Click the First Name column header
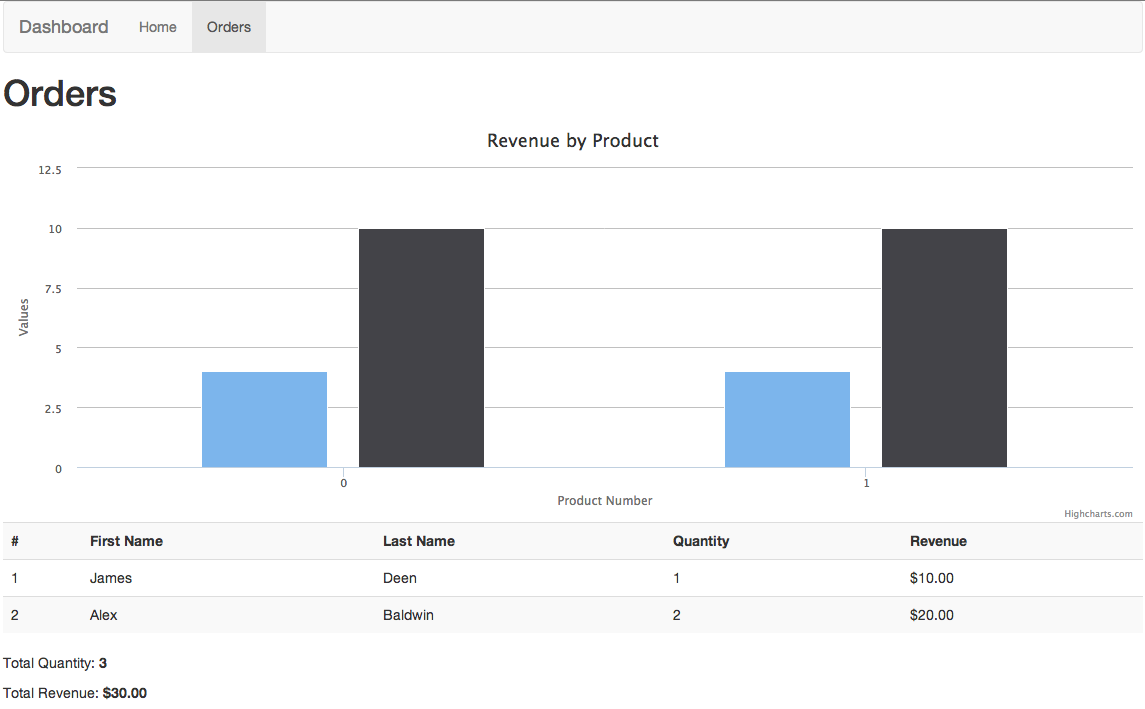The height and width of the screenshot is (709, 1145). [x=126, y=541]
